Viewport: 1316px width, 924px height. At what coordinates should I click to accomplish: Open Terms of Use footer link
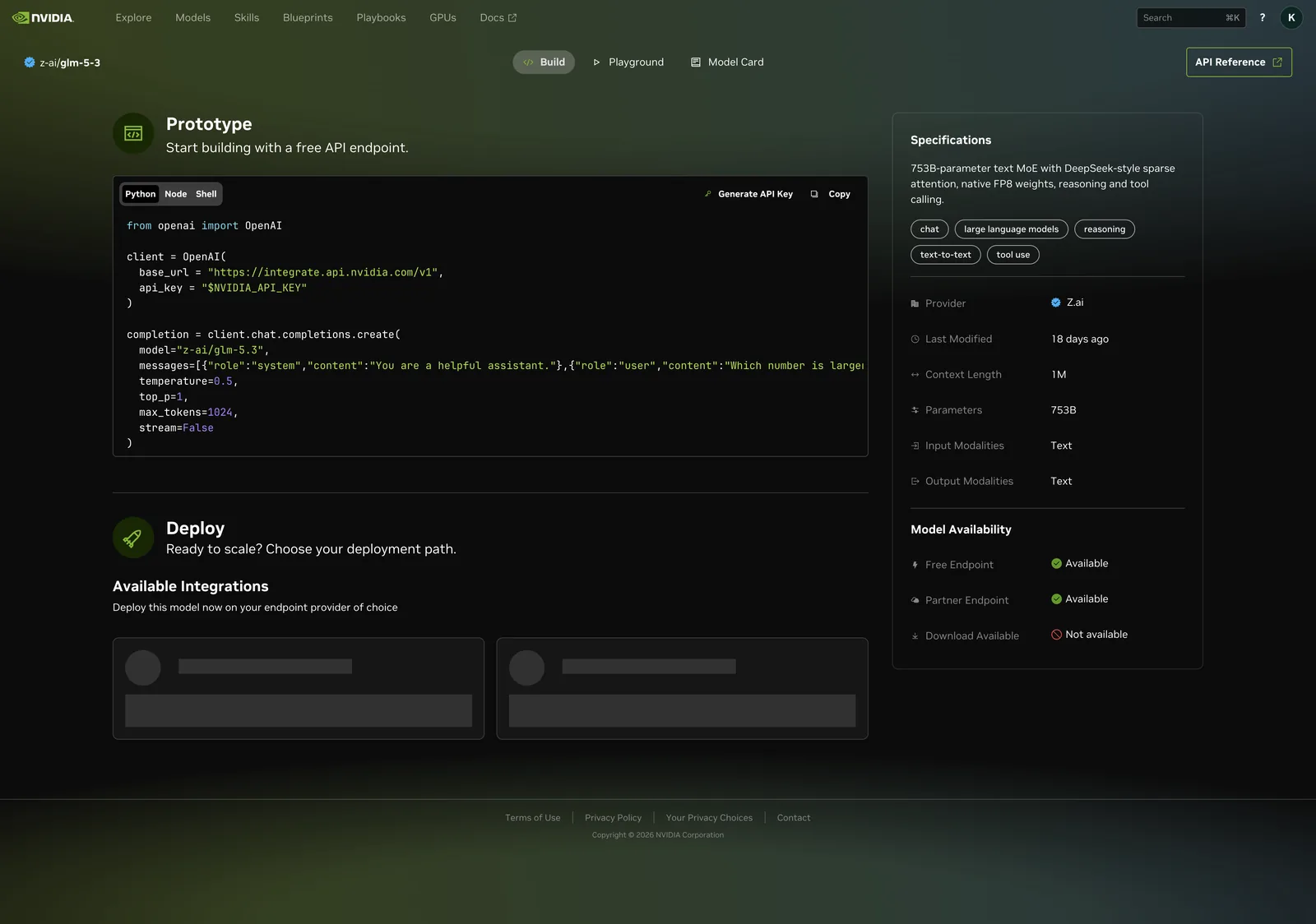533,818
